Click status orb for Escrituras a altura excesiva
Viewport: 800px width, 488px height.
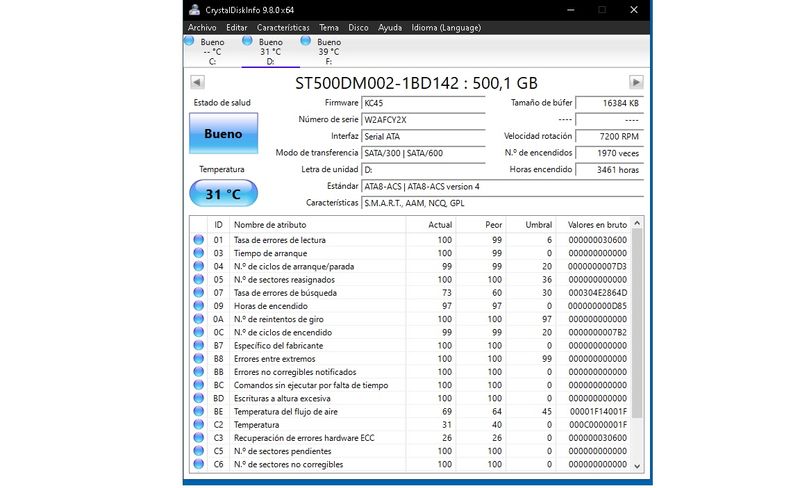pos(198,398)
